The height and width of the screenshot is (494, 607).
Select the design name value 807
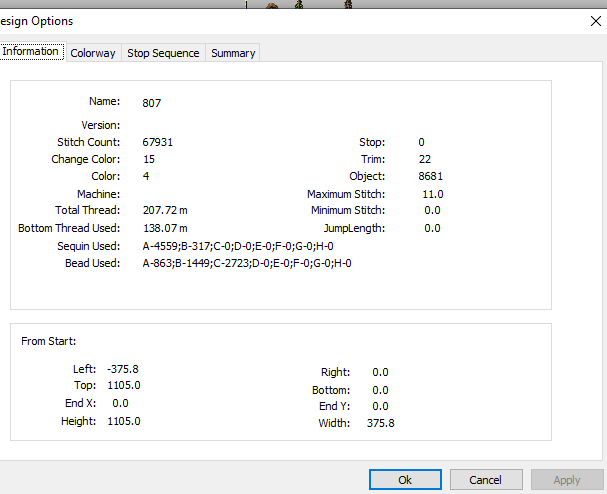pyautogui.click(x=152, y=103)
